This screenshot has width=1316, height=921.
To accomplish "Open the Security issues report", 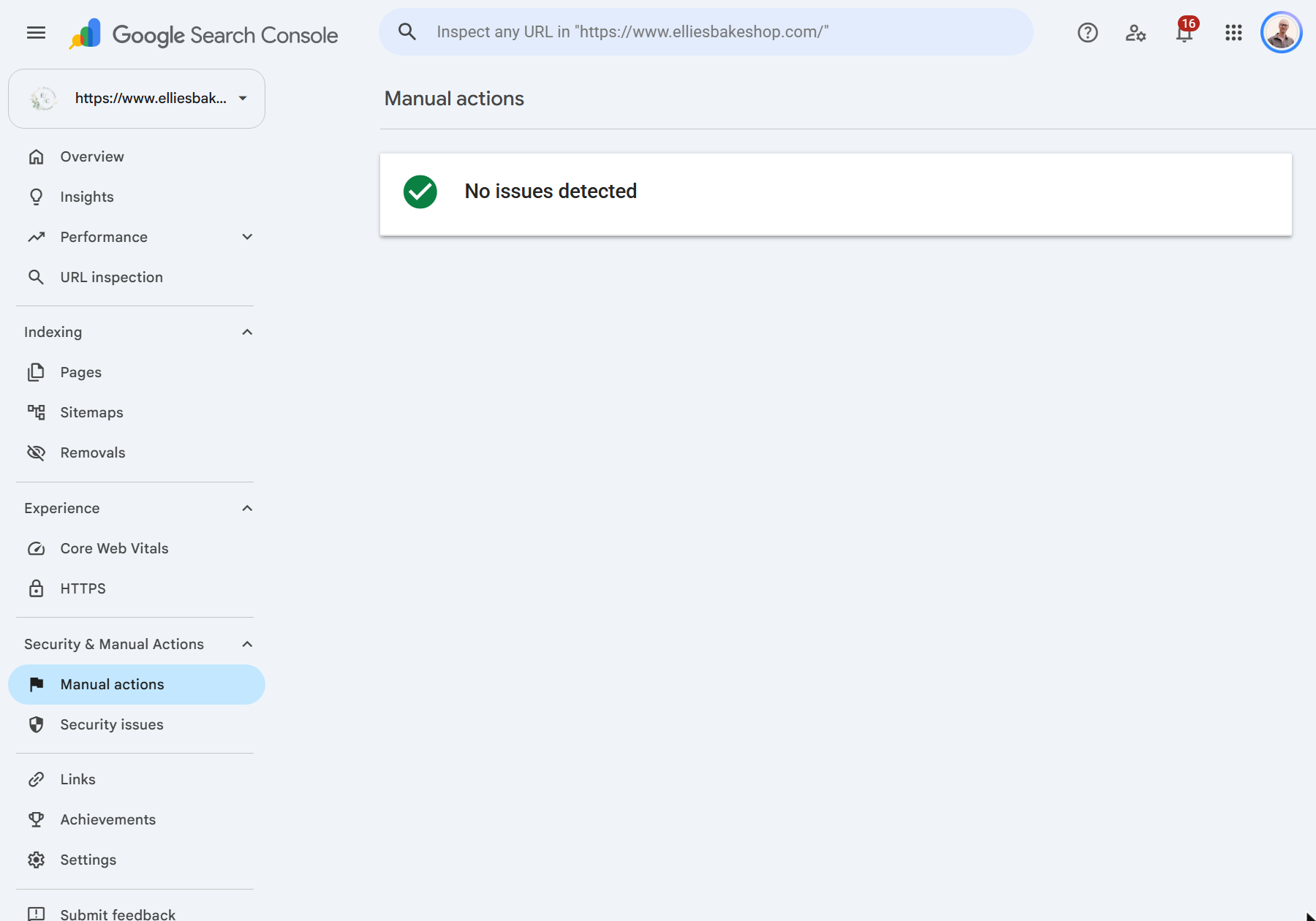I will 112,724.
